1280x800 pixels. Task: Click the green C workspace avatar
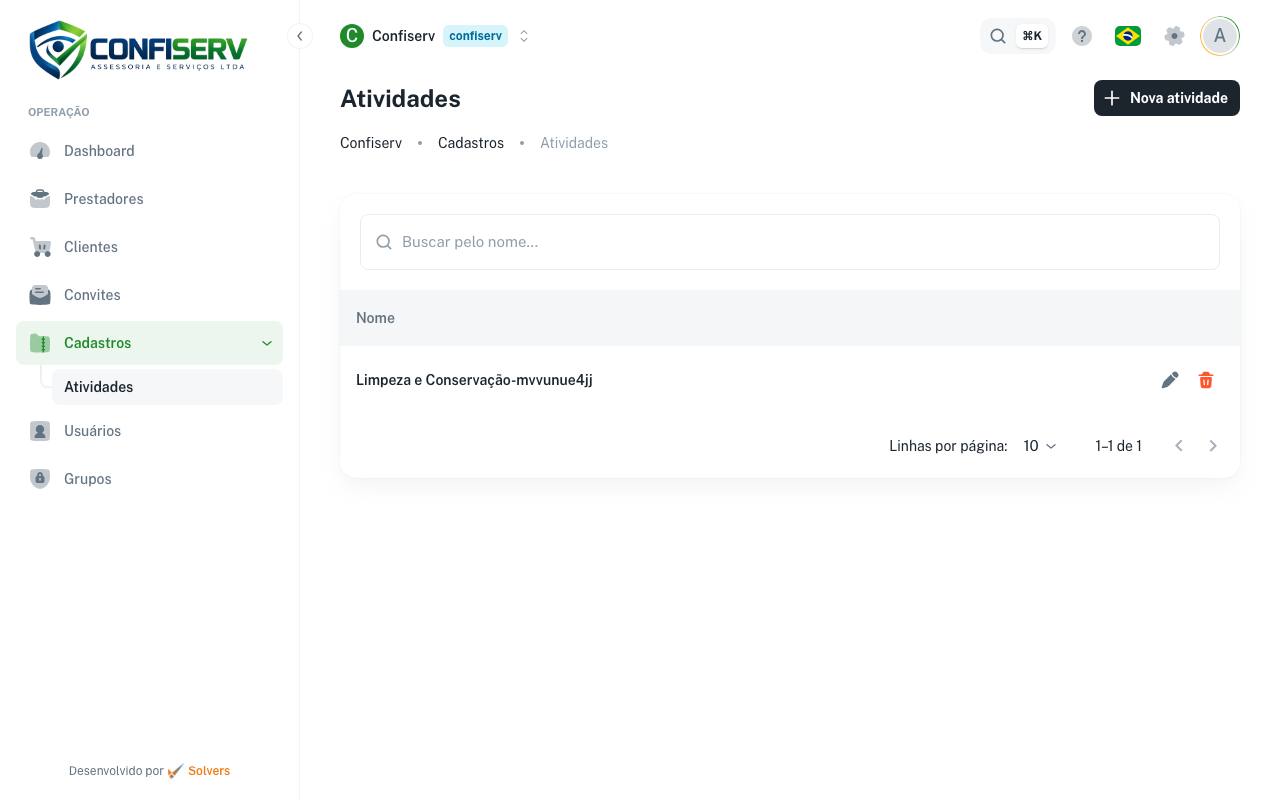[352, 36]
